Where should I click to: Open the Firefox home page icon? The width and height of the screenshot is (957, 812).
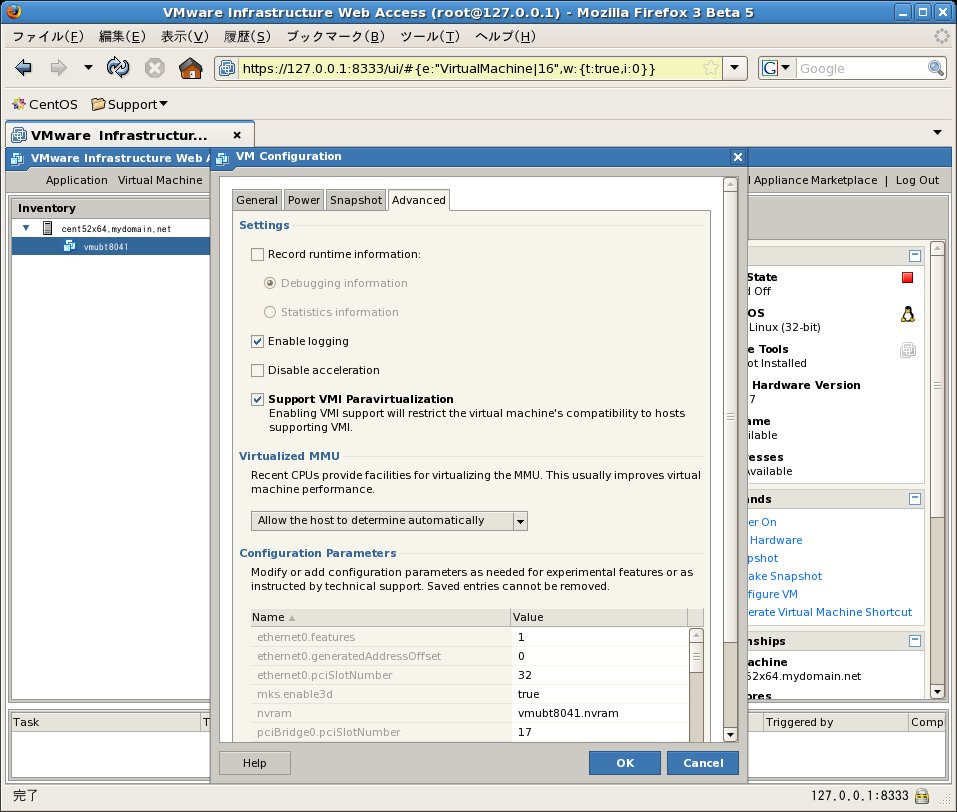[x=190, y=68]
